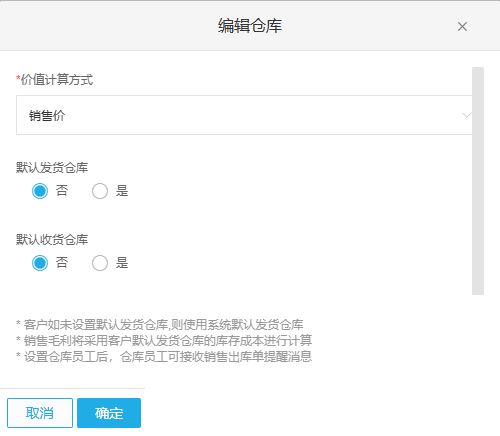Expand the dropdown chevron in 销售价 field
This screenshot has height=436, width=500.
point(466,115)
